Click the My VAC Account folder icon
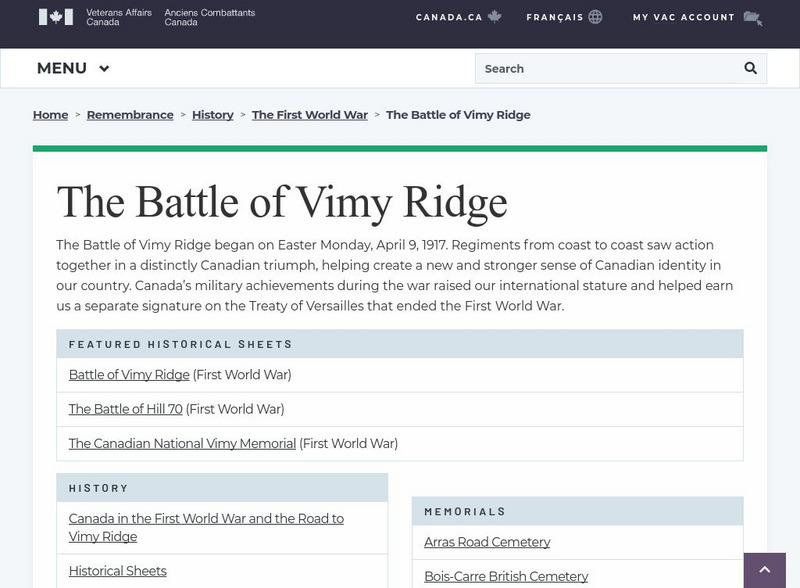800x588 pixels. [753, 18]
